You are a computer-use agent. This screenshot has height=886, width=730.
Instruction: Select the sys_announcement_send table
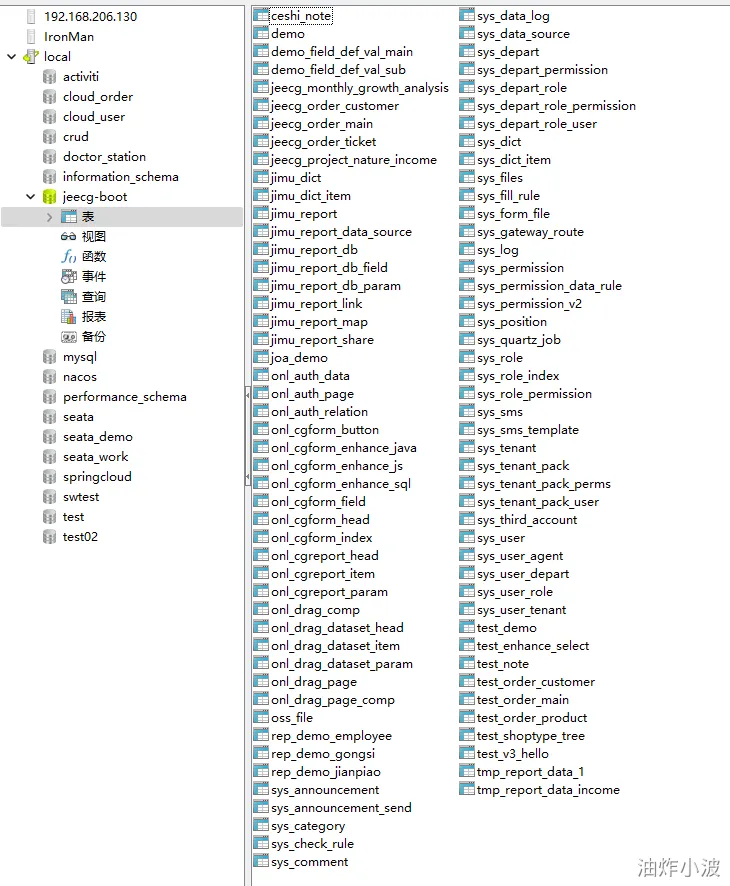pyautogui.click(x=341, y=808)
